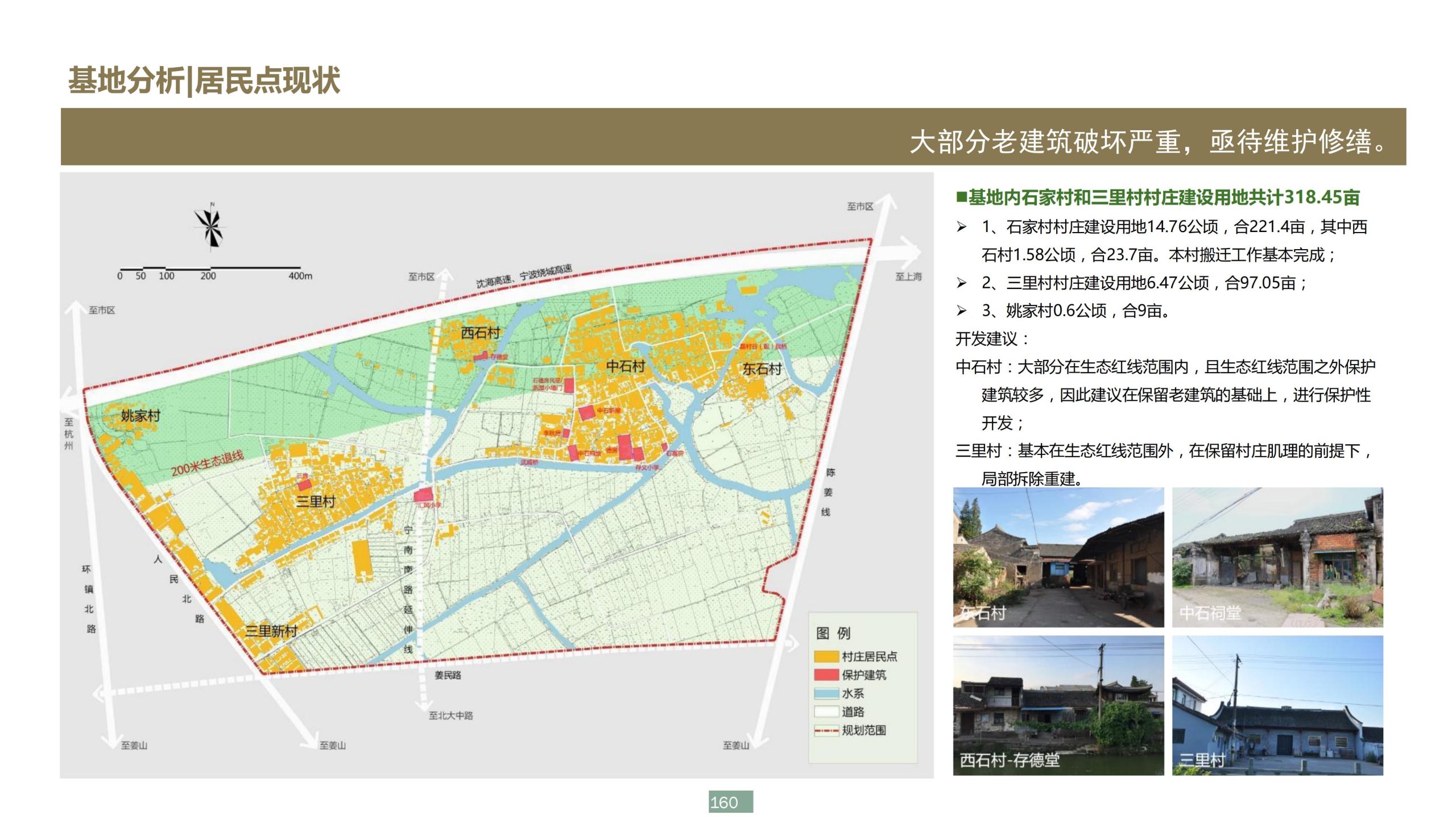Click the 三里新村 map label
Viewport: 1456px width, 819px height.
pyautogui.click(x=271, y=631)
